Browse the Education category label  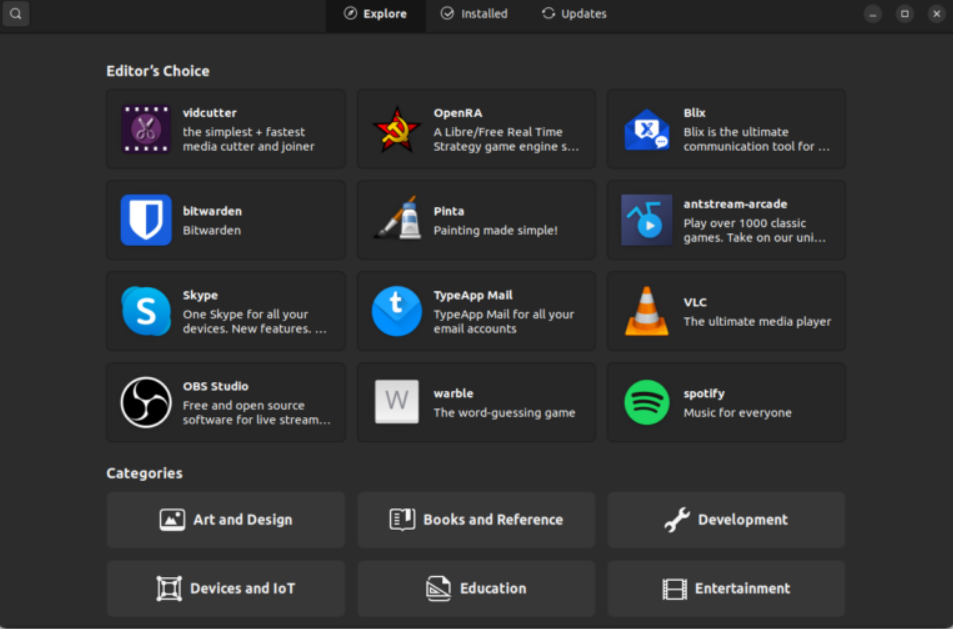point(493,588)
